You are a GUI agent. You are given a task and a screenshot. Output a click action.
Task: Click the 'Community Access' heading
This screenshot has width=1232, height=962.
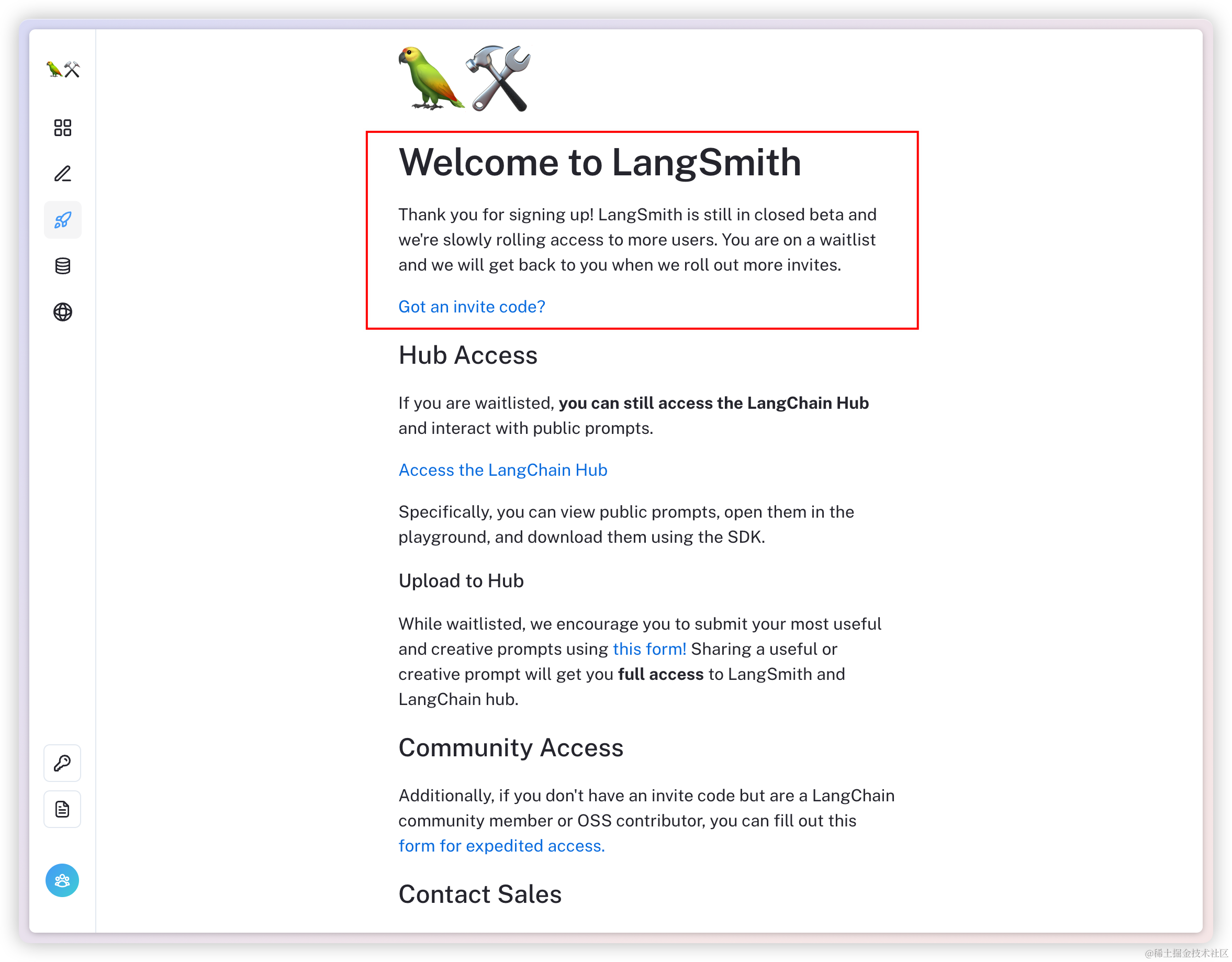(x=510, y=748)
